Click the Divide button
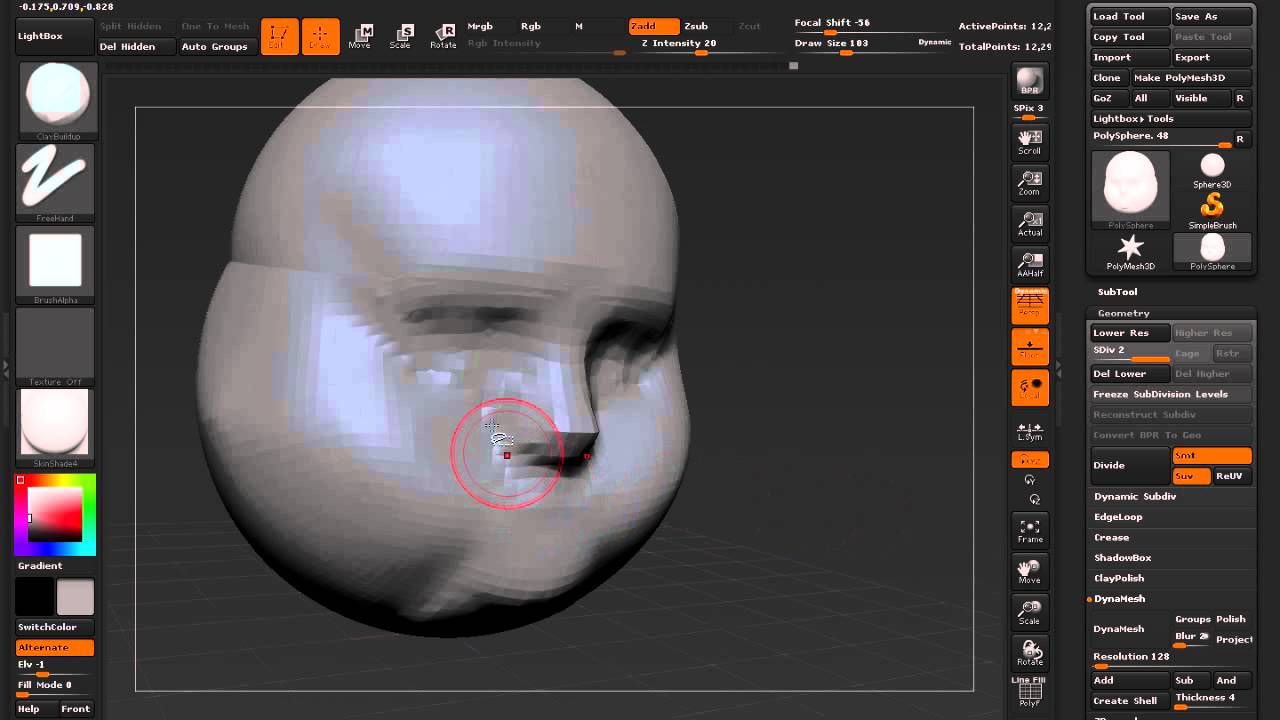The height and width of the screenshot is (720, 1280). pyautogui.click(x=1130, y=465)
